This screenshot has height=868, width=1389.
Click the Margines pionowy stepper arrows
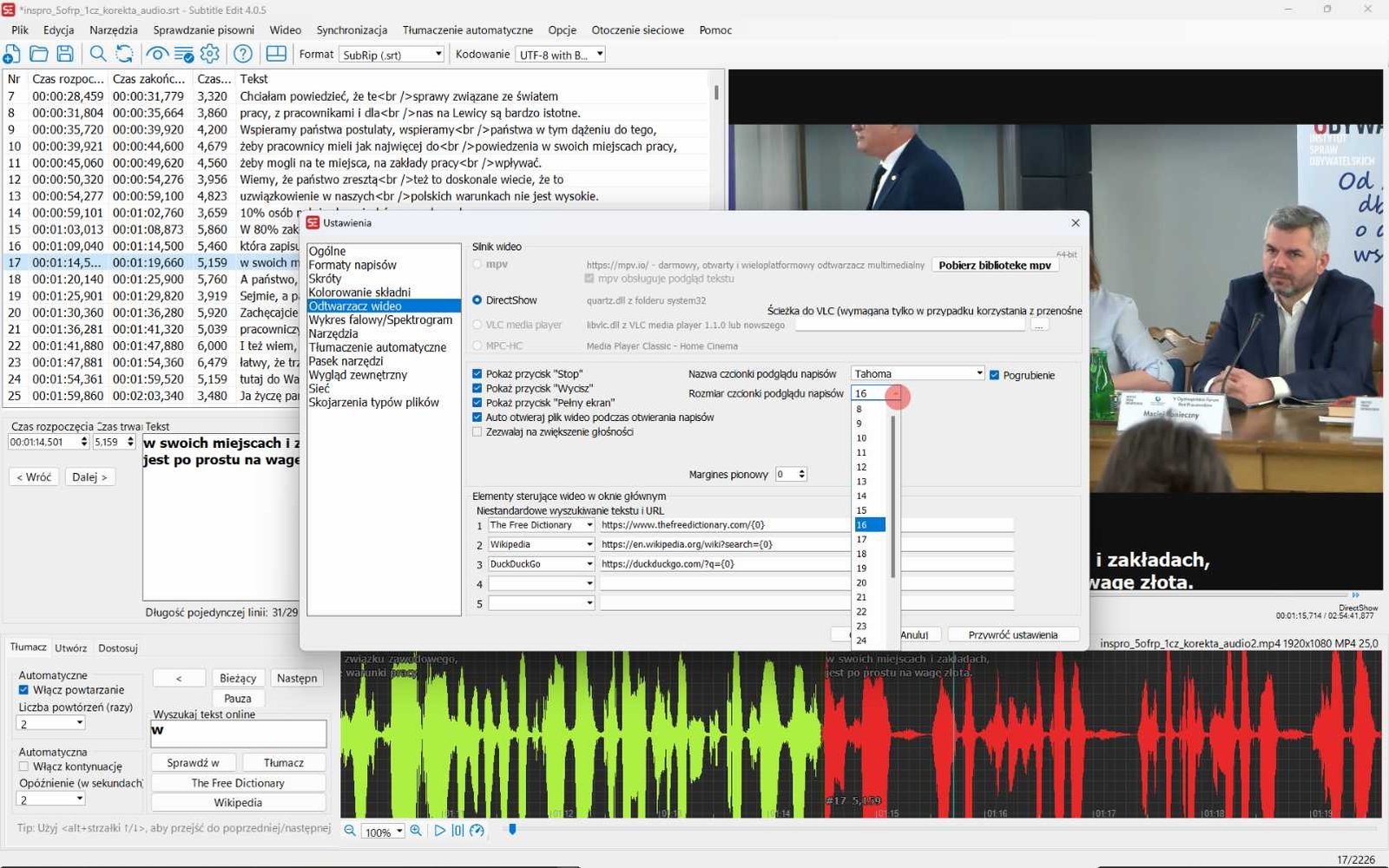click(x=801, y=474)
